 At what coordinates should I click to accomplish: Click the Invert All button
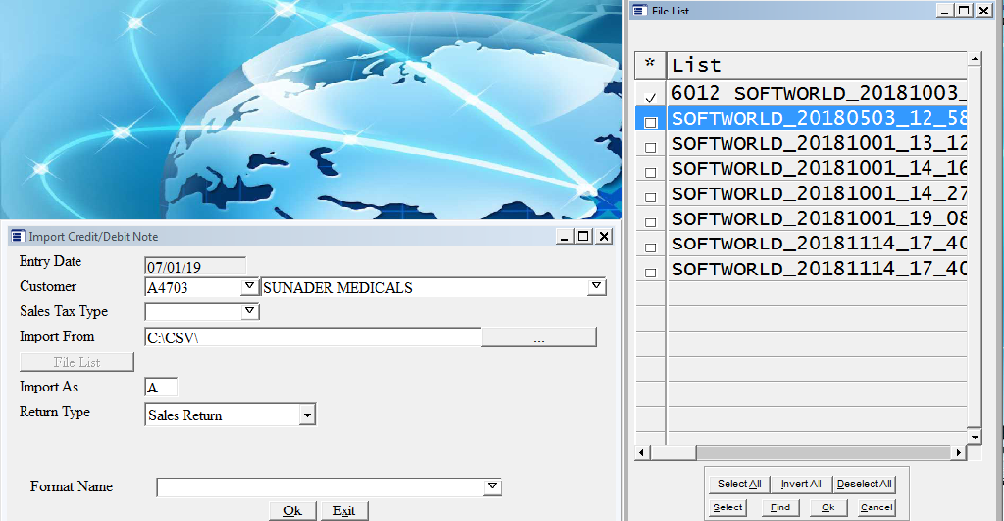[801, 484]
